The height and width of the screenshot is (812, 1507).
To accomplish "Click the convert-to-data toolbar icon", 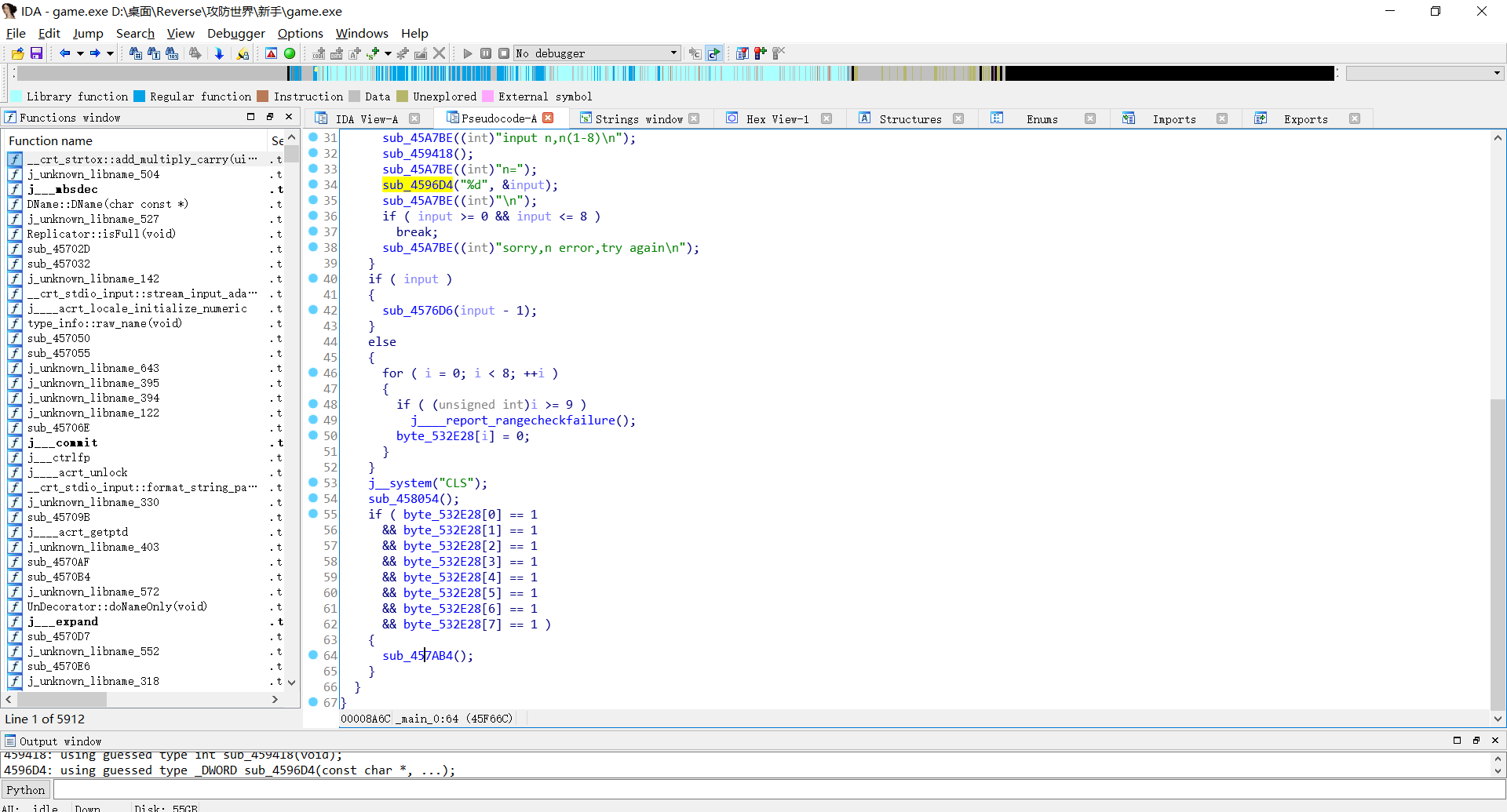I will click(337, 53).
